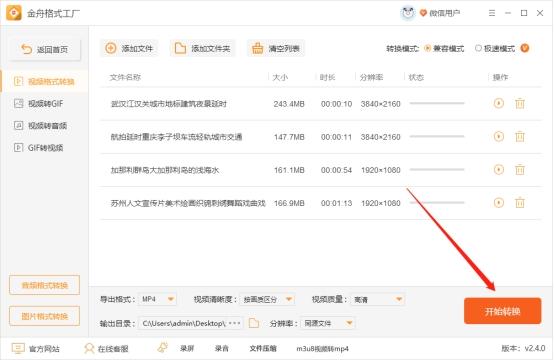Delete the 武汉江汉关 video row
The width and height of the screenshot is (554, 360).
pos(520,104)
